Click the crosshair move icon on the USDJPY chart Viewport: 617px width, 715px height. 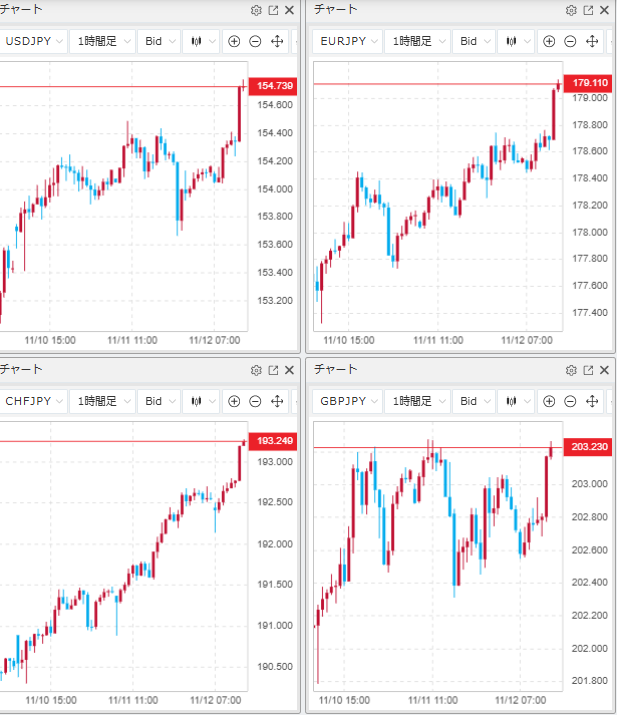(x=277, y=41)
